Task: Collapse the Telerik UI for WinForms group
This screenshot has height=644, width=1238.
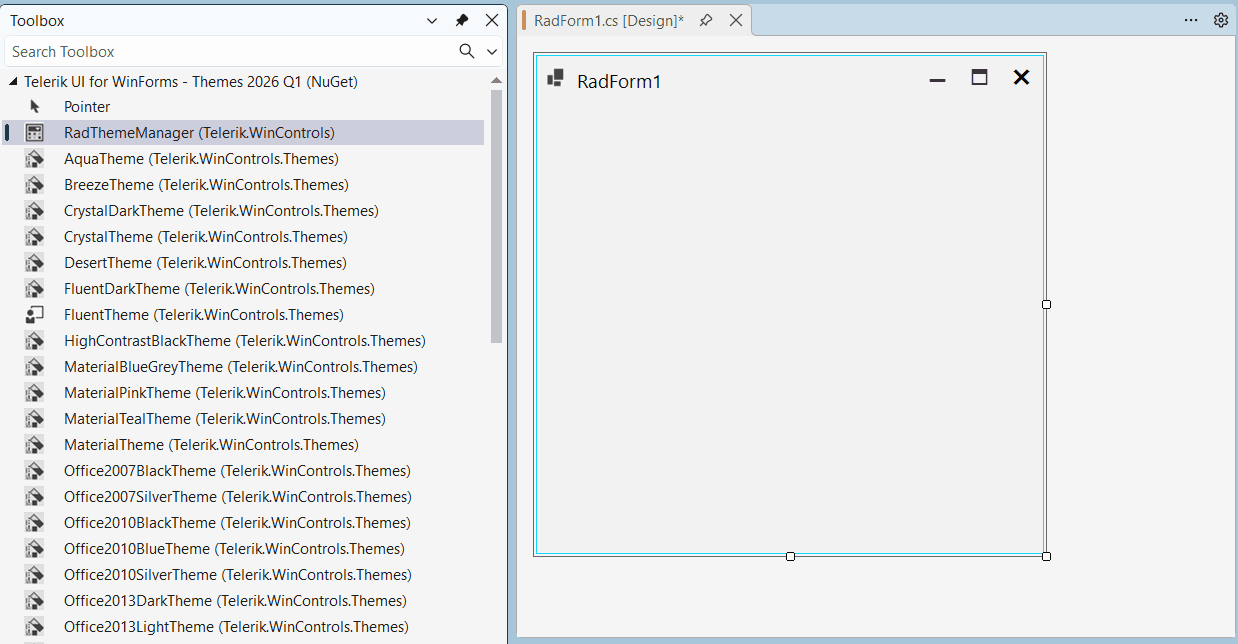Action: point(13,81)
